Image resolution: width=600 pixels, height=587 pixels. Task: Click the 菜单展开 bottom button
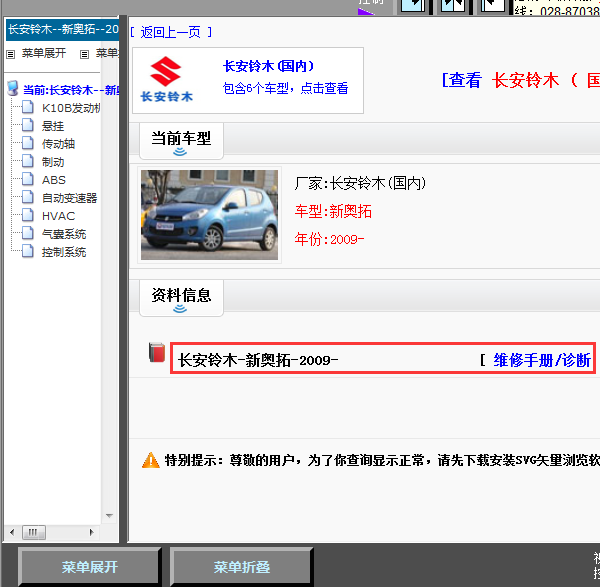(90, 567)
